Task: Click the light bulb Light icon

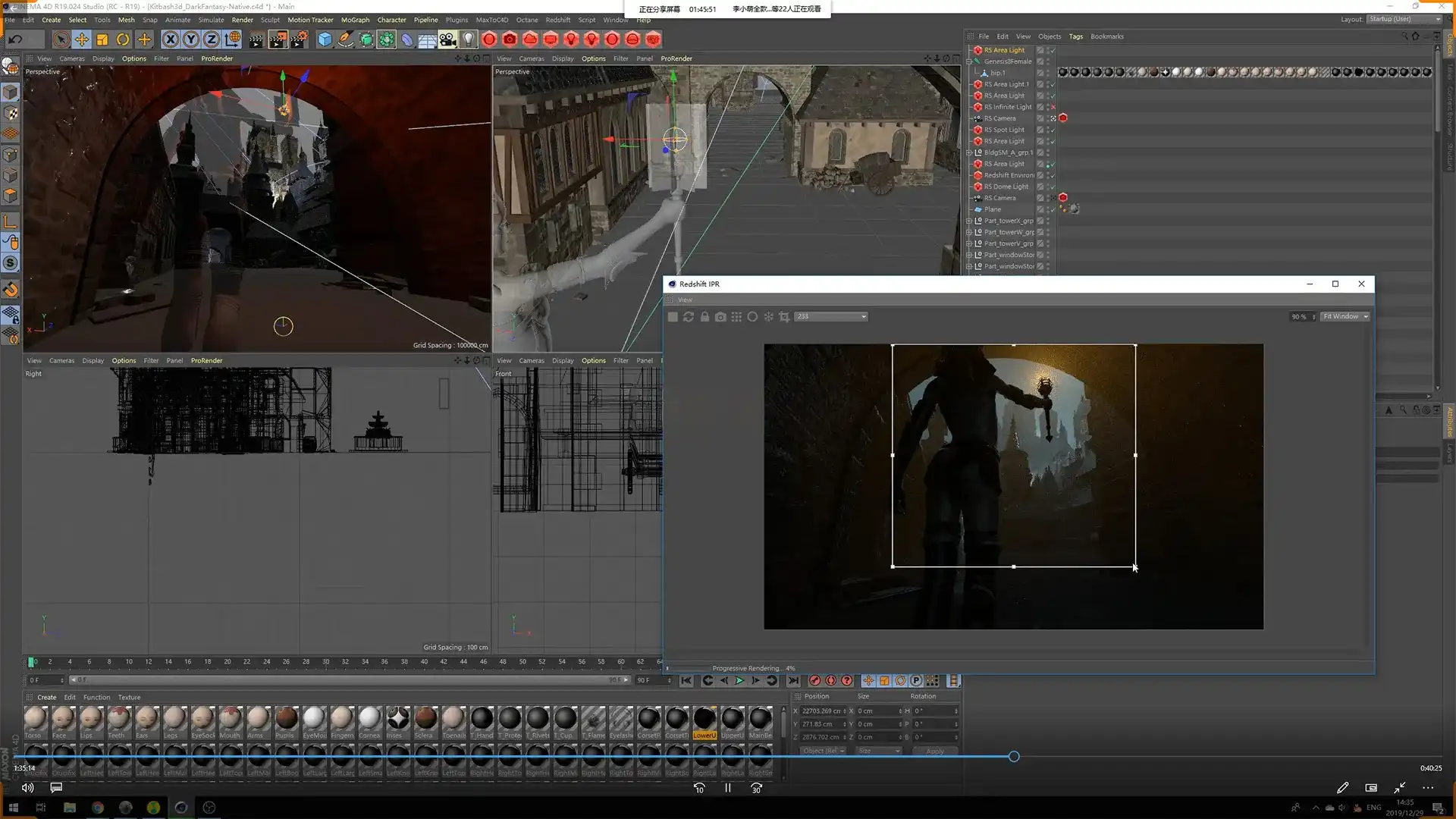Action: coord(469,39)
